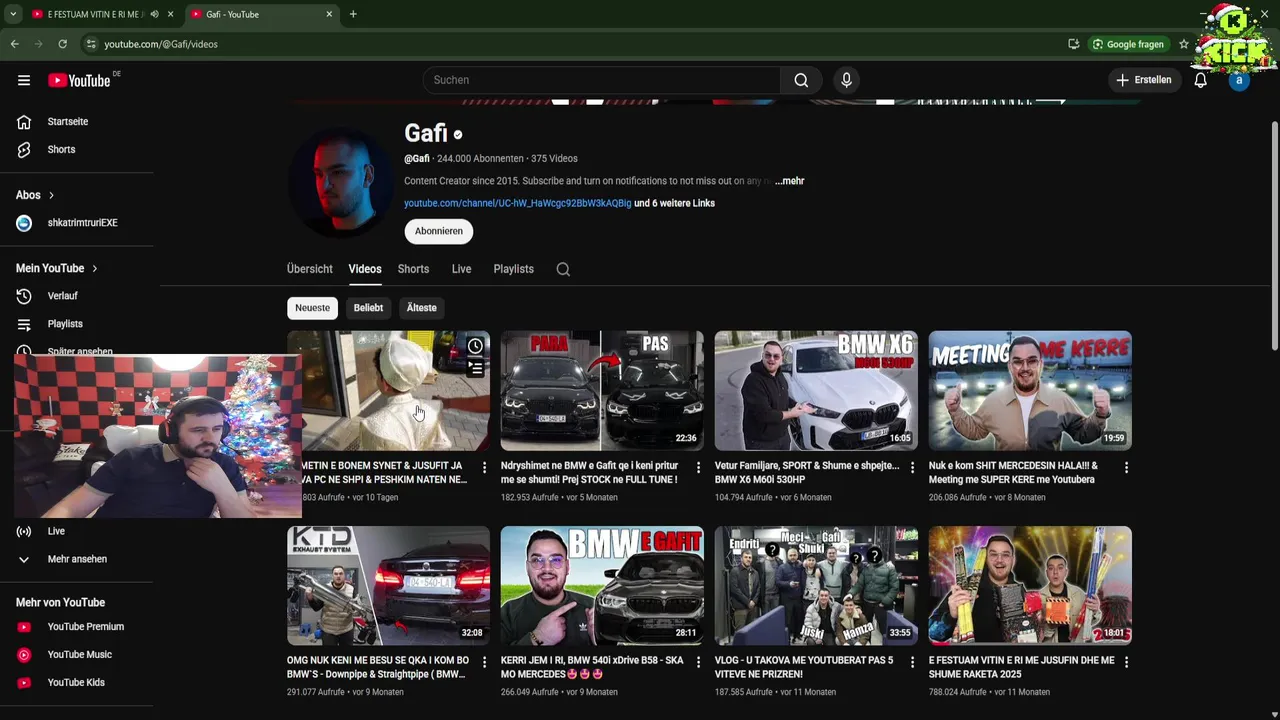Click the search magnifier button
This screenshot has height=720, width=1280.
801,80
